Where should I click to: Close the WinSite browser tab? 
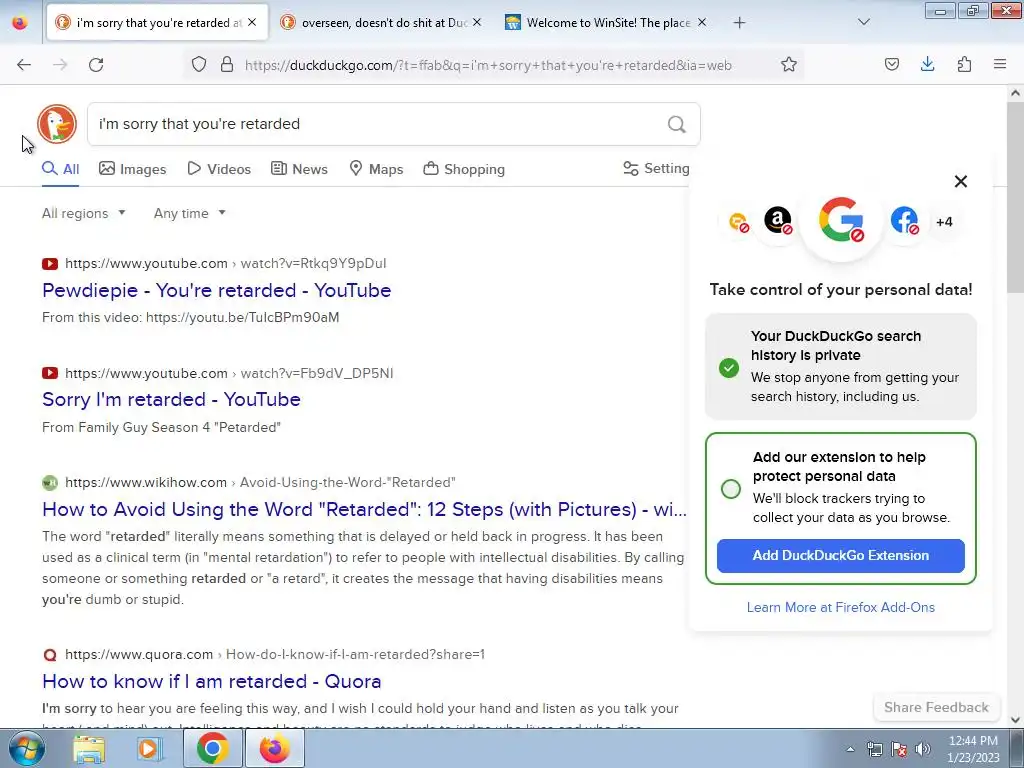tap(702, 22)
